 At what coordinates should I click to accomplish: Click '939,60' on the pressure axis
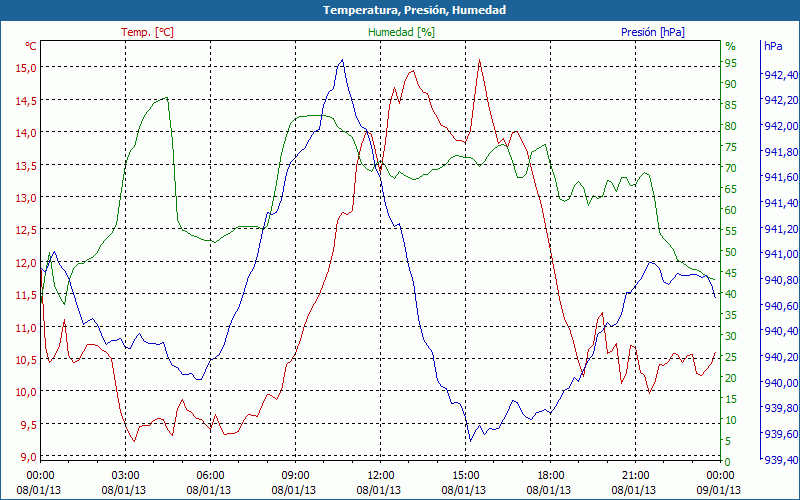(x=781, y=434)
